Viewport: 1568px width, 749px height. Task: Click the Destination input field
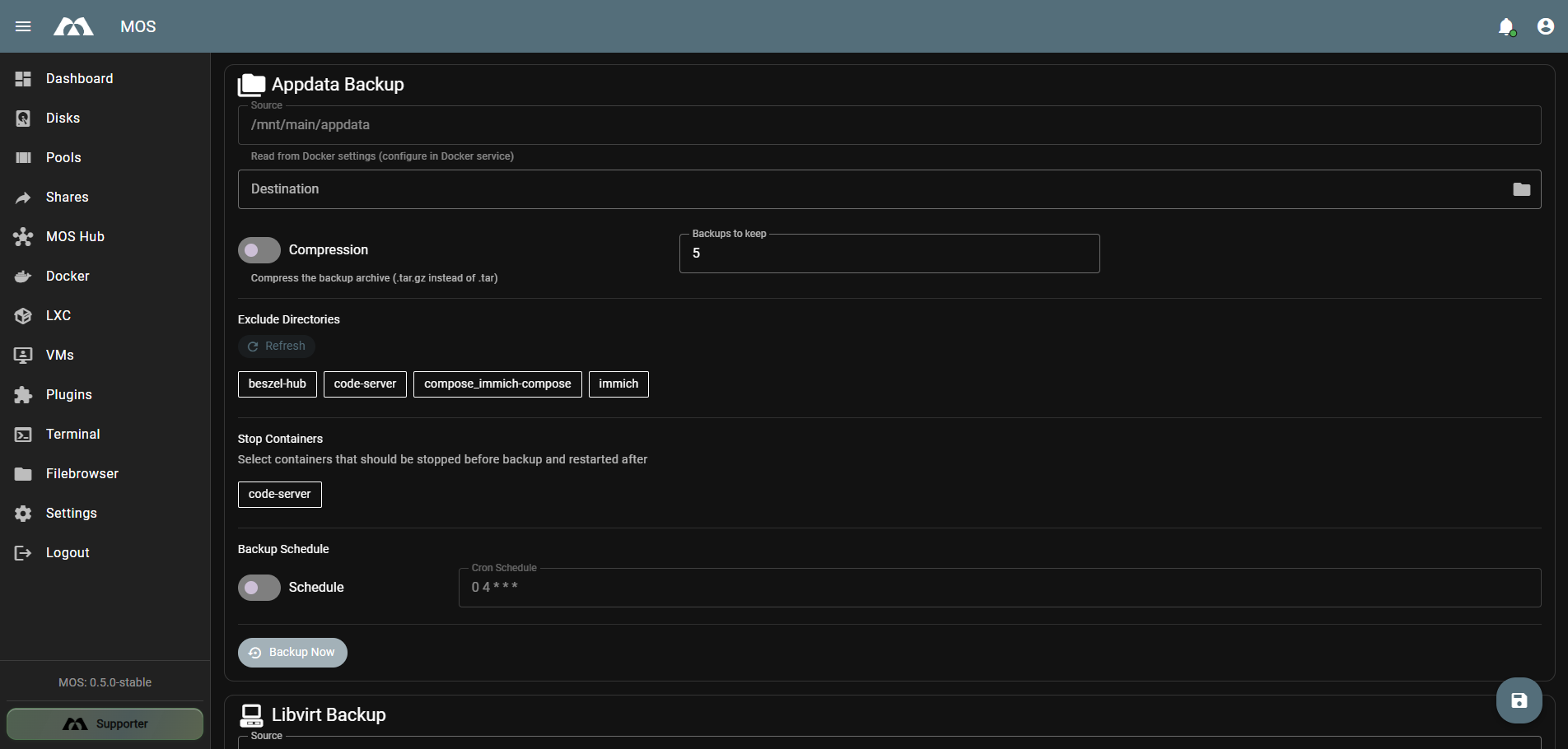(889, 189)
